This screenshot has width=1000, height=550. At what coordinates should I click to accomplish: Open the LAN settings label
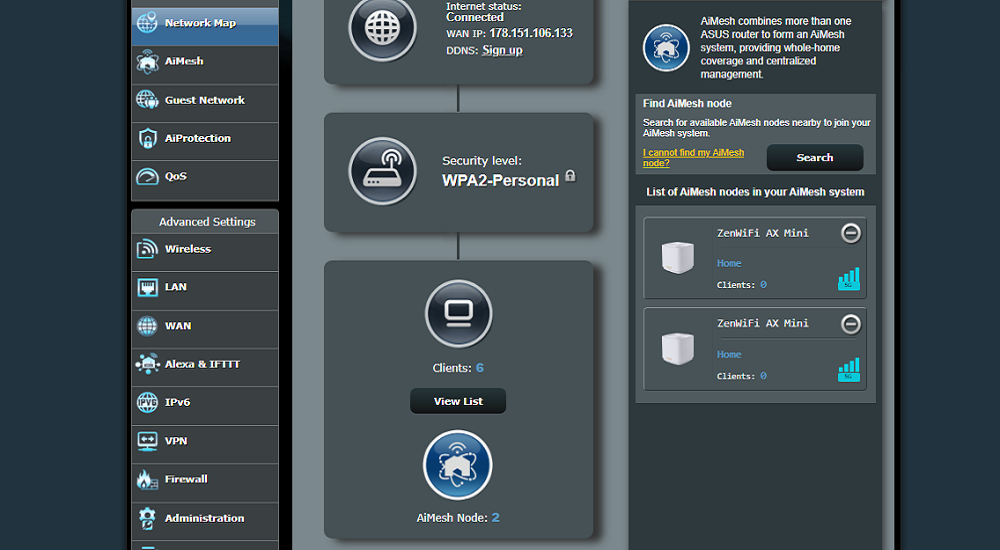pyautogui.click(x=176, y=287)
